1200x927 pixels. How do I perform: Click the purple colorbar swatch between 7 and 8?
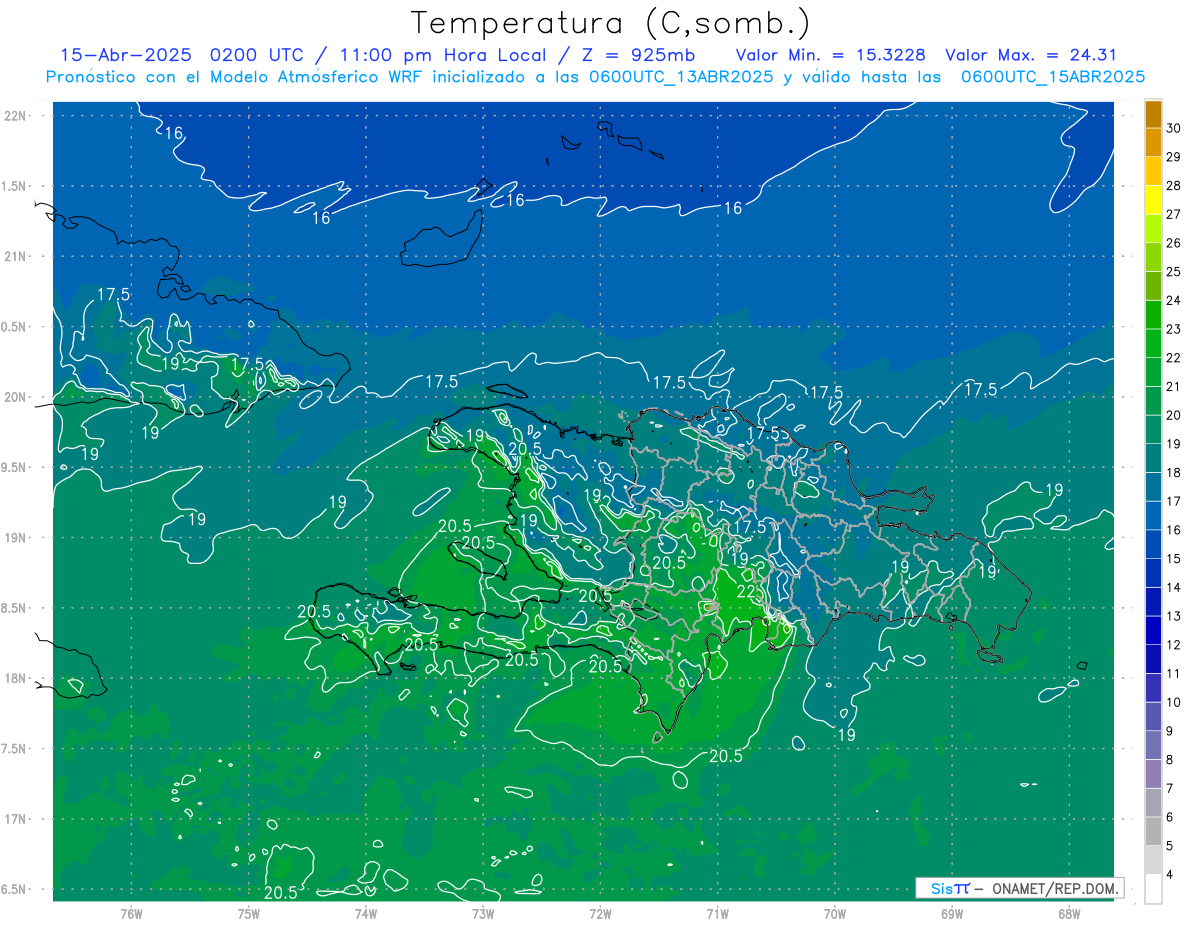(x=1153, y=774)
